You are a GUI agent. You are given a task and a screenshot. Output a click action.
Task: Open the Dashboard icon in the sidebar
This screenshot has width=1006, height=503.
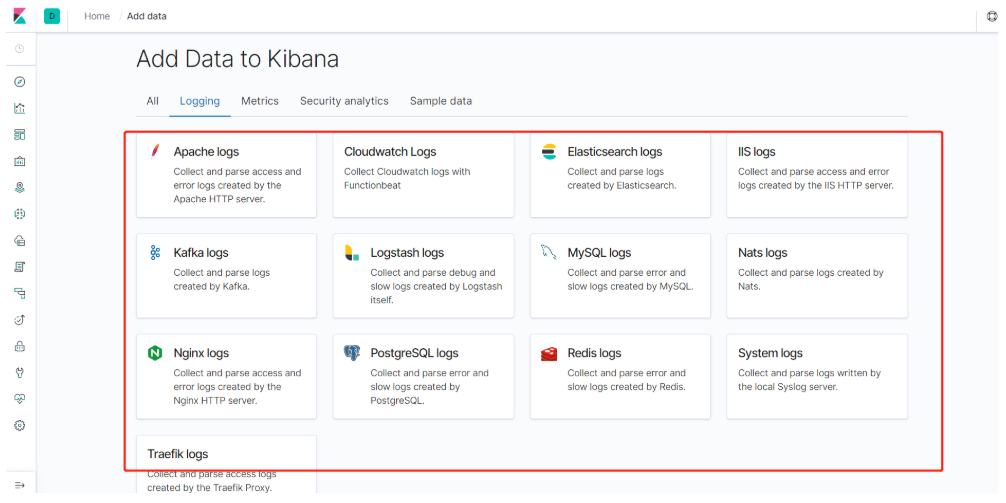click(x=19, y=134)
